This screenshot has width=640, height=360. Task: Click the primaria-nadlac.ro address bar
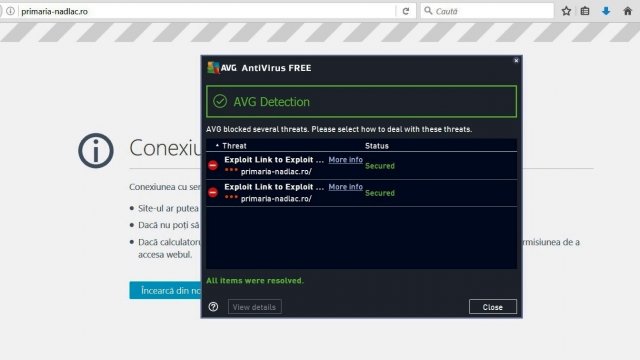pyautogui.click(x=206, y=11)
